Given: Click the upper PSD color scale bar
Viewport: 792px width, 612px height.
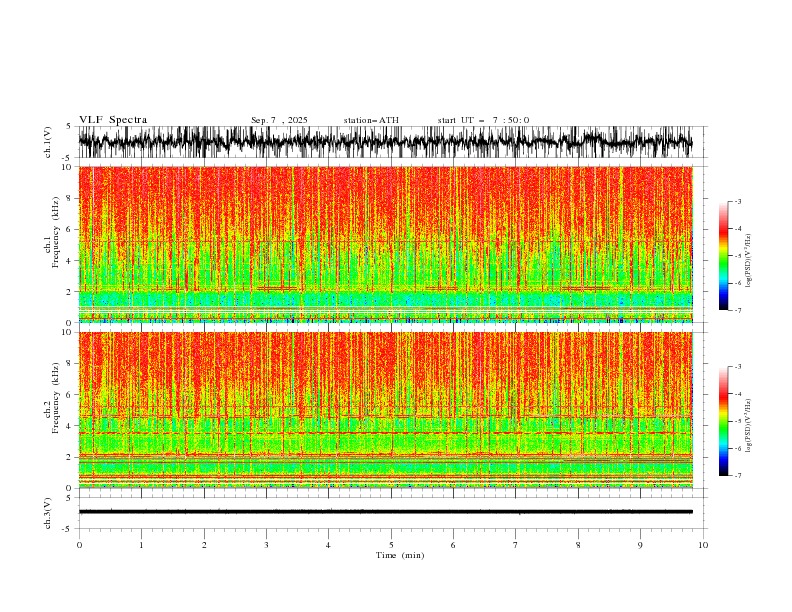Looking at the screenshot, I should tap(724, 256).
